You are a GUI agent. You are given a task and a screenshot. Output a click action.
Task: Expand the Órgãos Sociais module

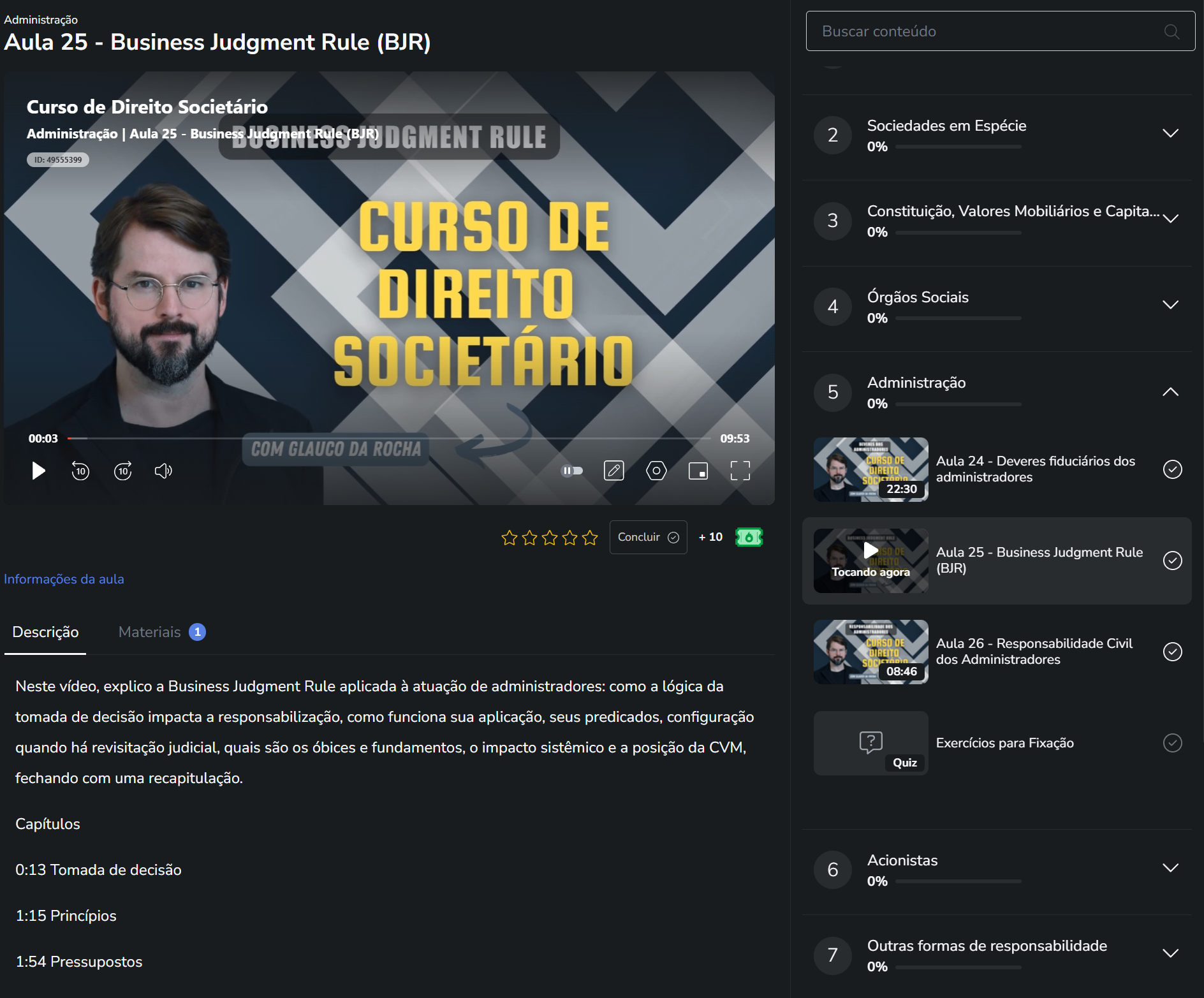[1170, 305]
